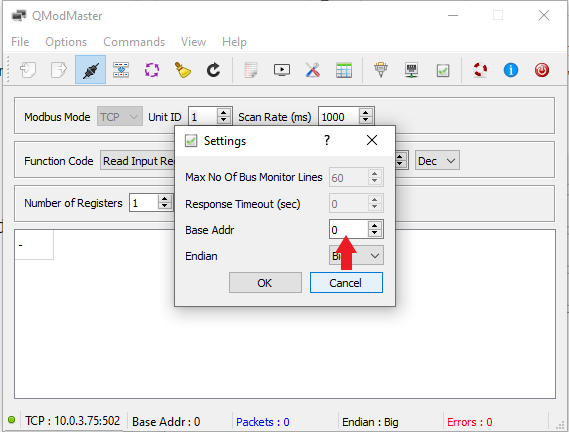Open Modbus RTU serial settings icon
The image size is (569, 432).
[x=381, y=70]
